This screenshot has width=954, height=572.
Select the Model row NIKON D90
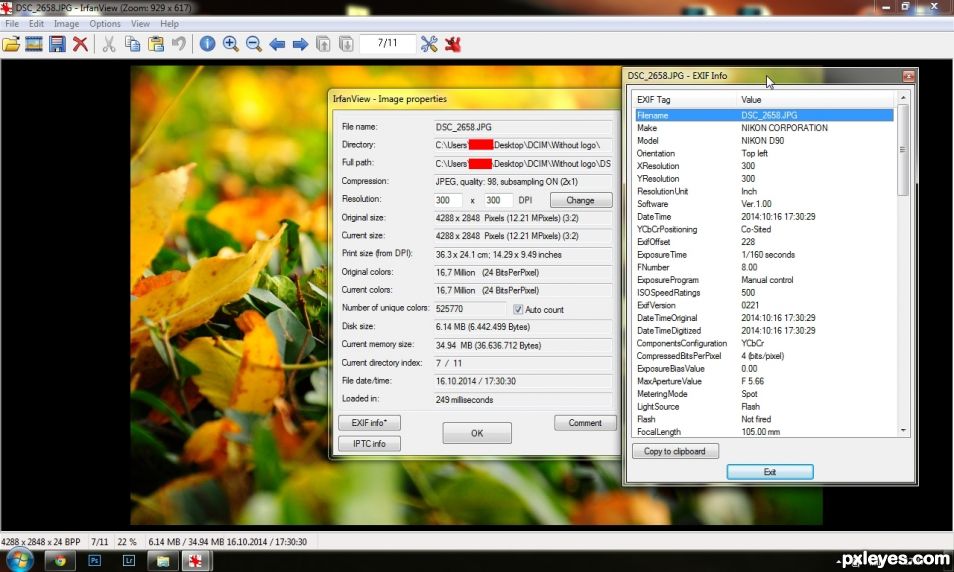coord(764,141)
